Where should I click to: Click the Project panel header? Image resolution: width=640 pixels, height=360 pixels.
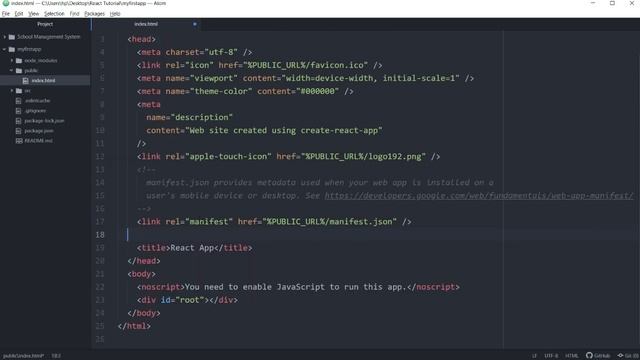click(45, 24)
